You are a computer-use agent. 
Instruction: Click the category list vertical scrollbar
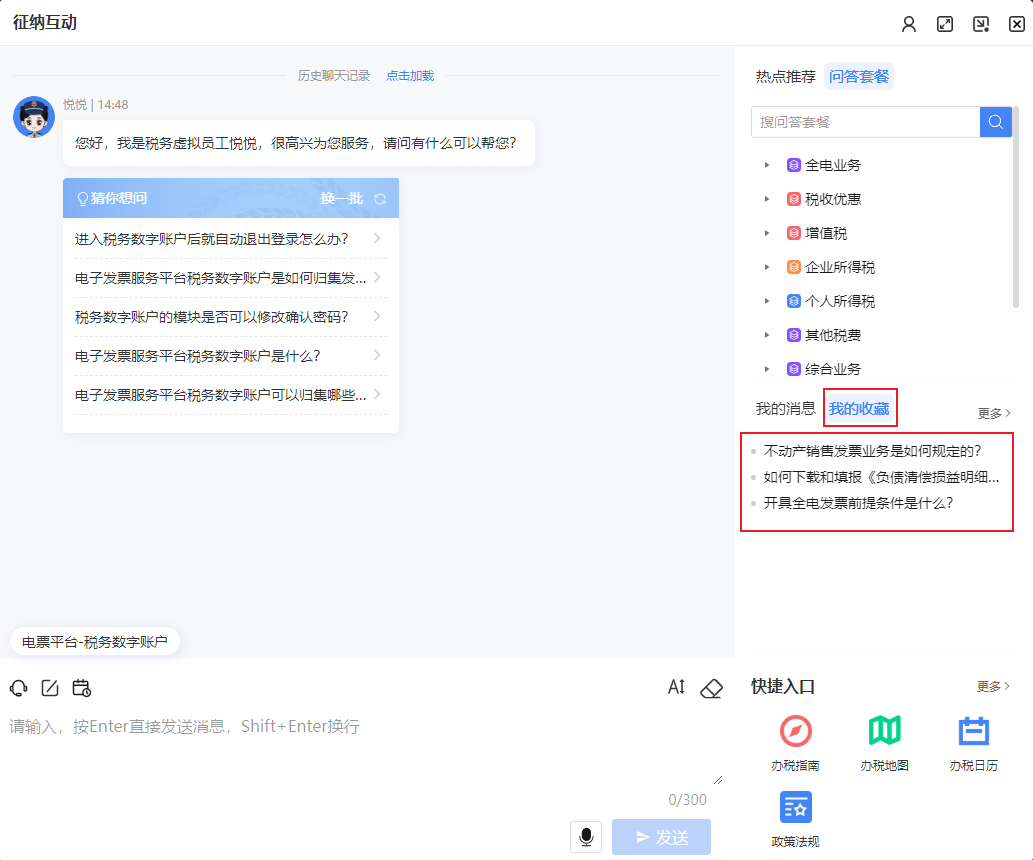coord(1015,207)
